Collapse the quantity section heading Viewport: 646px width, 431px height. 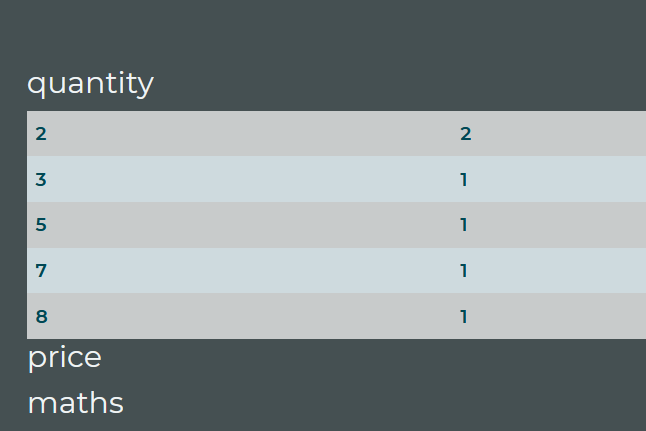[x=90, y=83]
